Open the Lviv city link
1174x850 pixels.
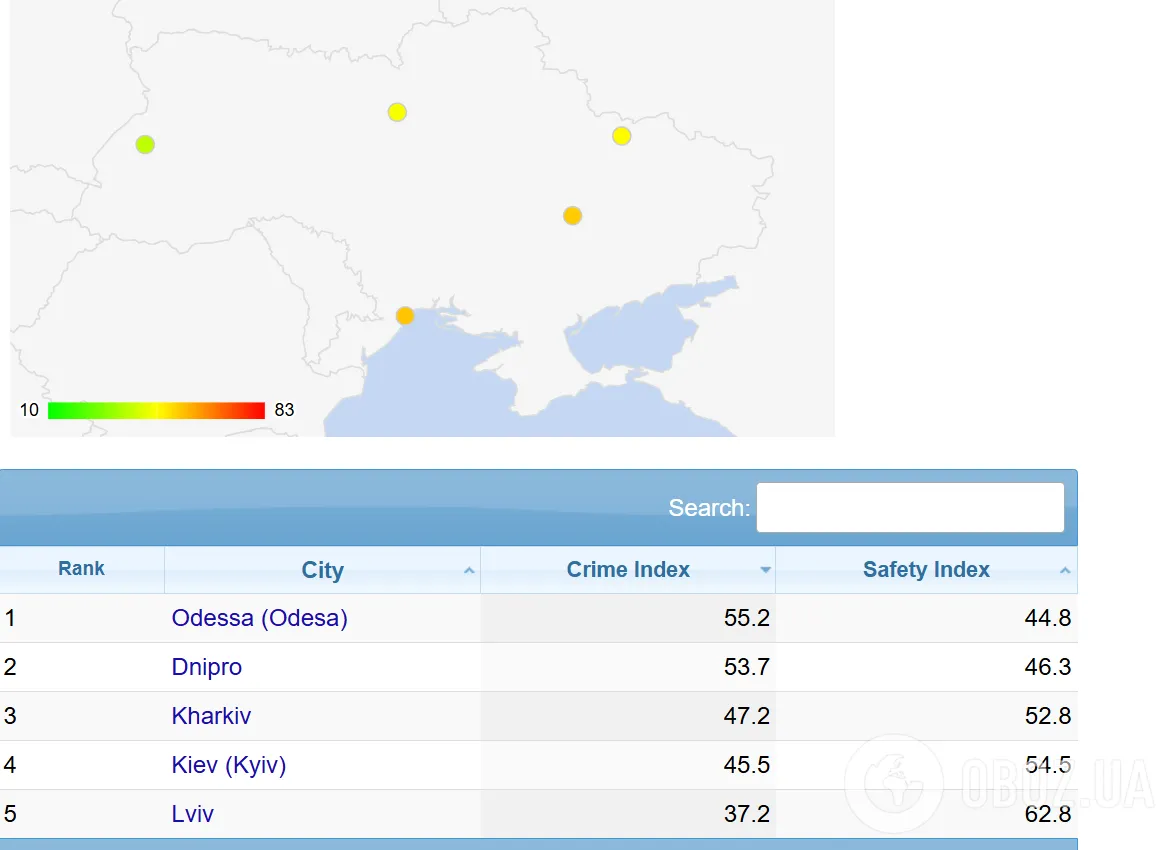[192, 814]
